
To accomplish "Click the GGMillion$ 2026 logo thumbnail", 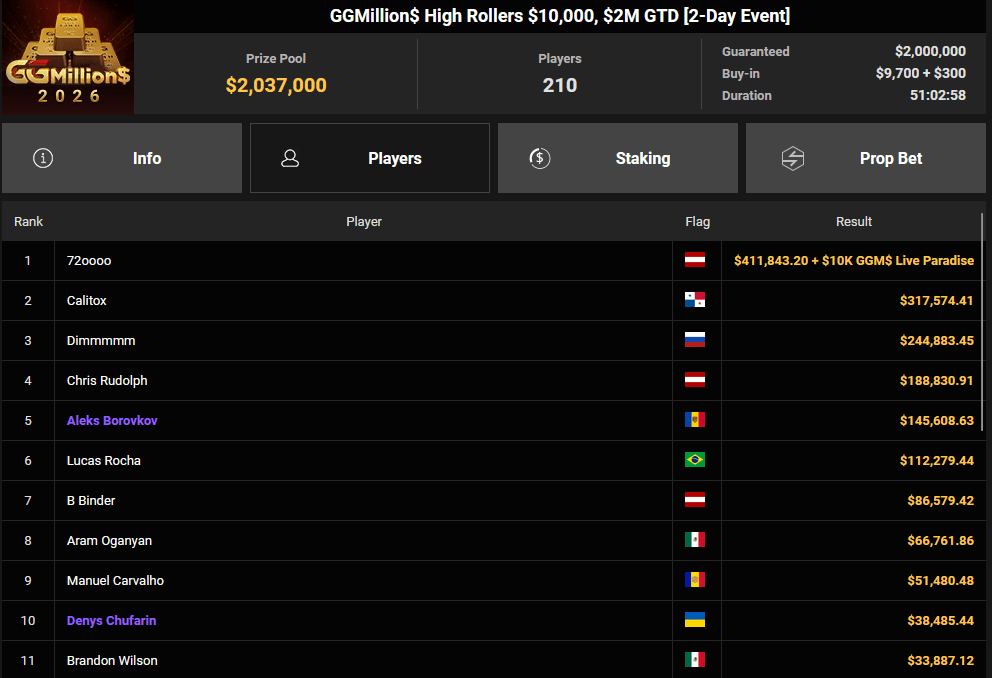I will pos(67,58).
